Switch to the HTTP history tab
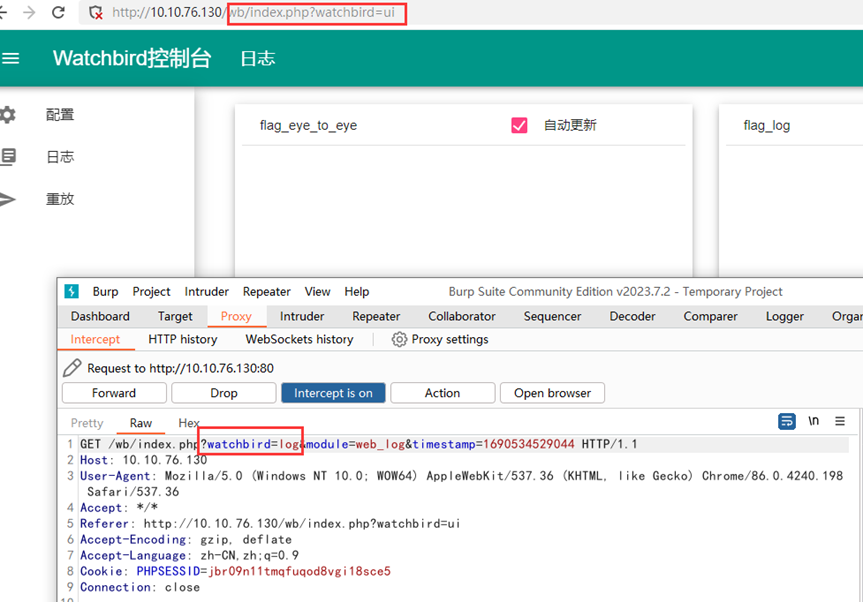The image size is (863, 602). pyautogui.click(x=183, y=340)
